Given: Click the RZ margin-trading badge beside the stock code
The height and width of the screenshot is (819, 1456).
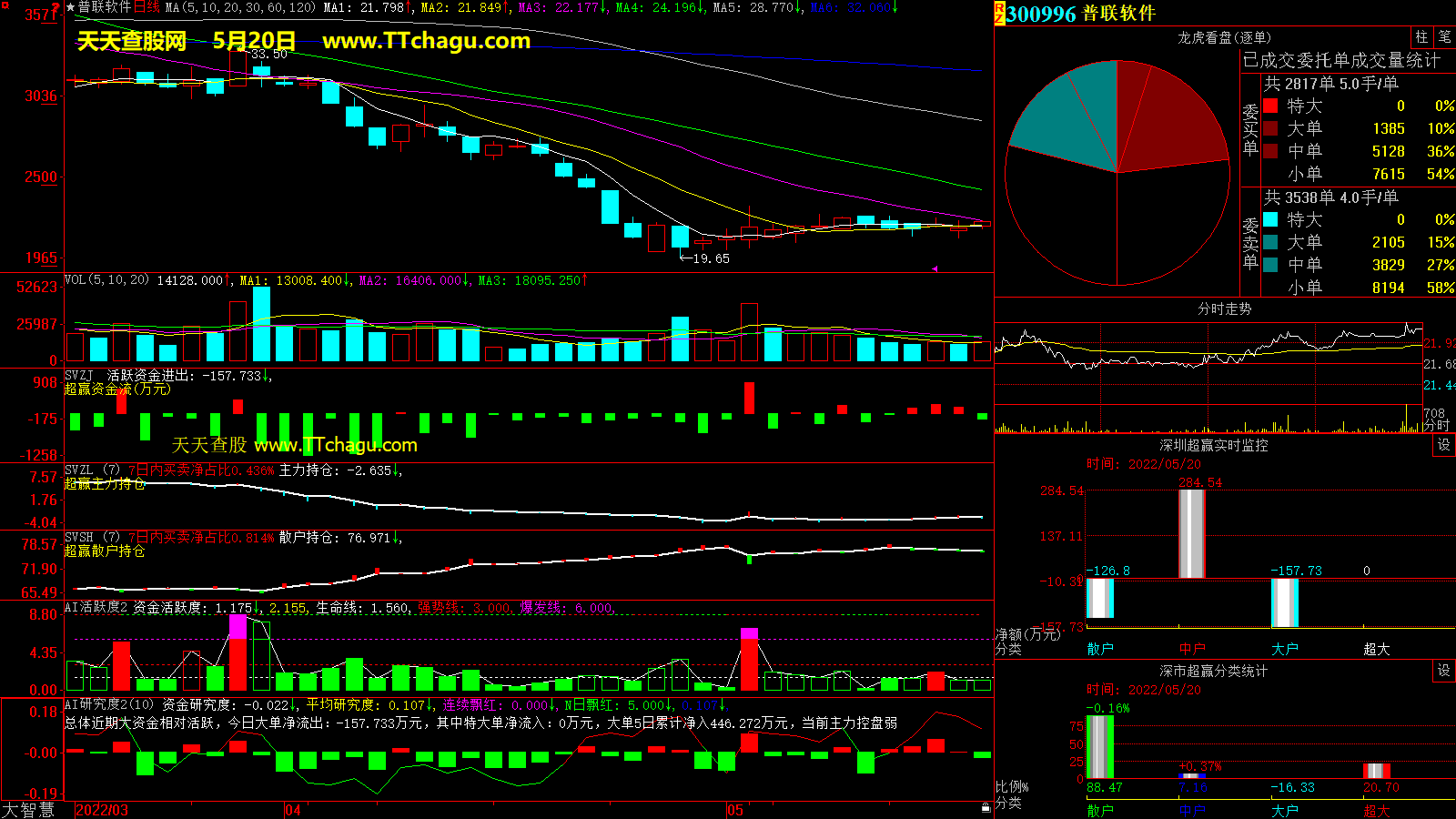Looking at the screenshot, I should [x=999, y=13].
